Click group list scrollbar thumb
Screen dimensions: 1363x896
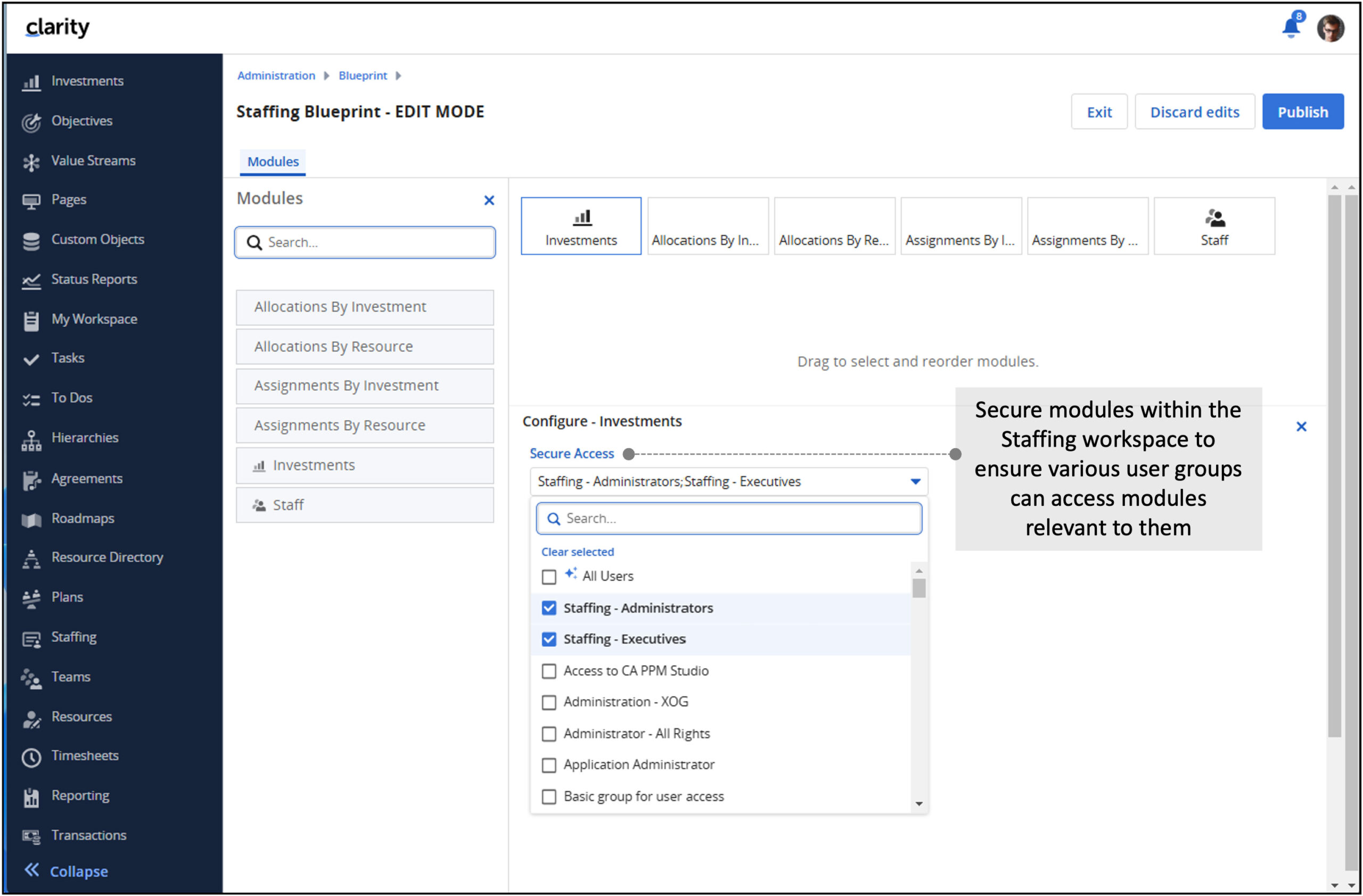coord(918,588)
